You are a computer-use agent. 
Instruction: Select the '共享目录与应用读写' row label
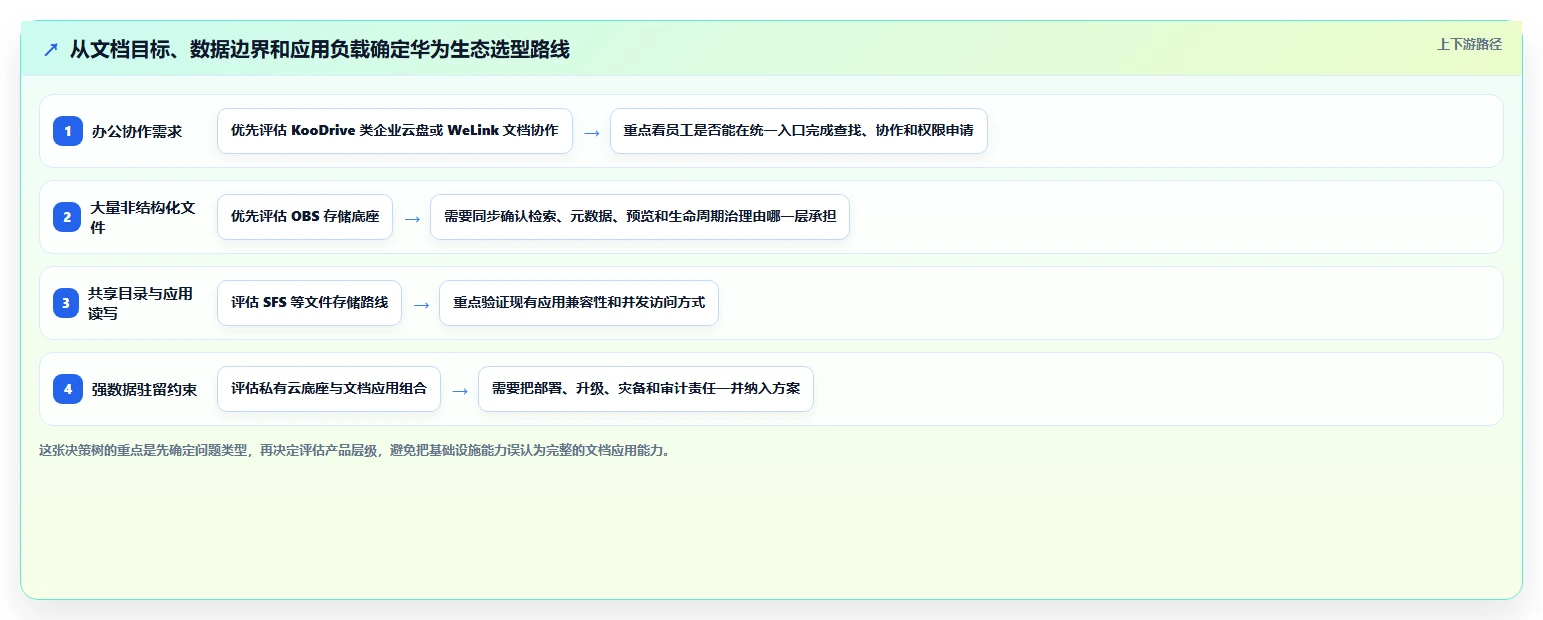(140, 303)
